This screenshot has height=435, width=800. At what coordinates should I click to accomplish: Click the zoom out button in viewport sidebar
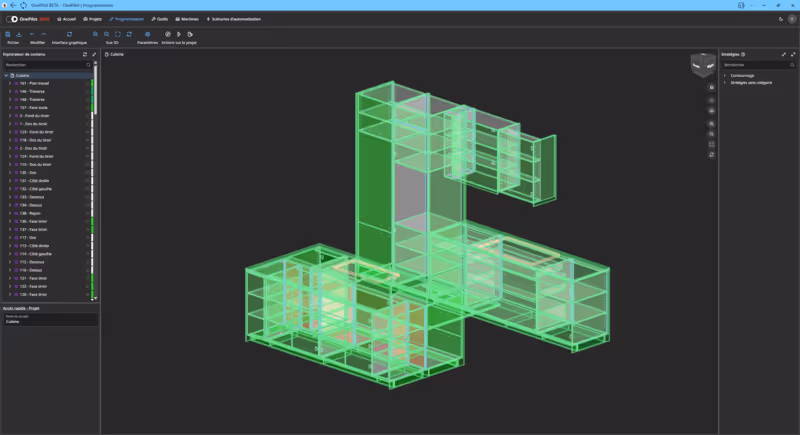(712, 134)
